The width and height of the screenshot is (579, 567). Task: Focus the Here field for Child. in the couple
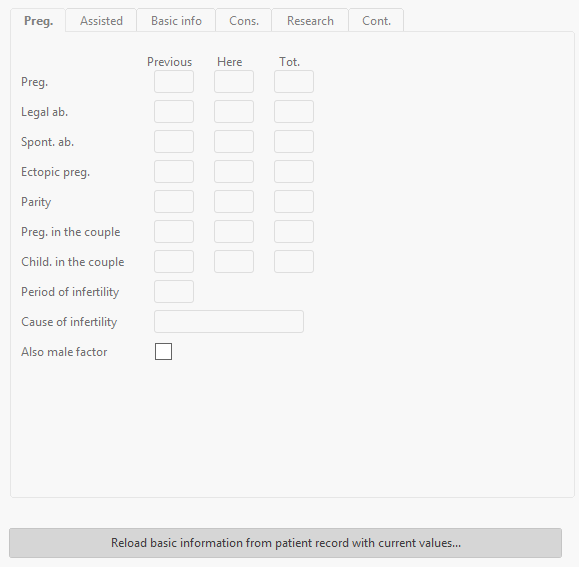click(234, 261)
